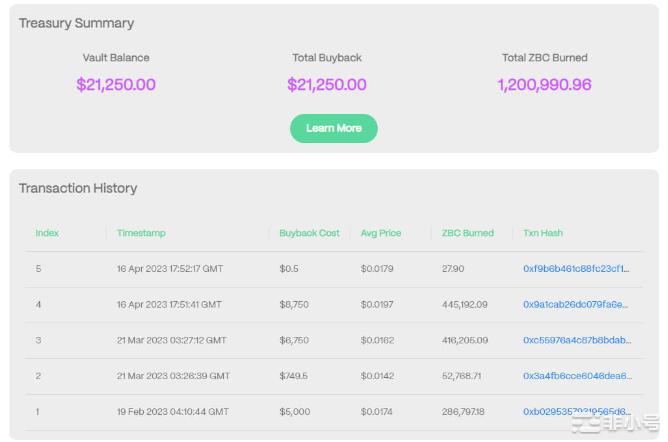Click the Index column header
The width and height of the screenshot is (668, 442).
tap(47, 233)
